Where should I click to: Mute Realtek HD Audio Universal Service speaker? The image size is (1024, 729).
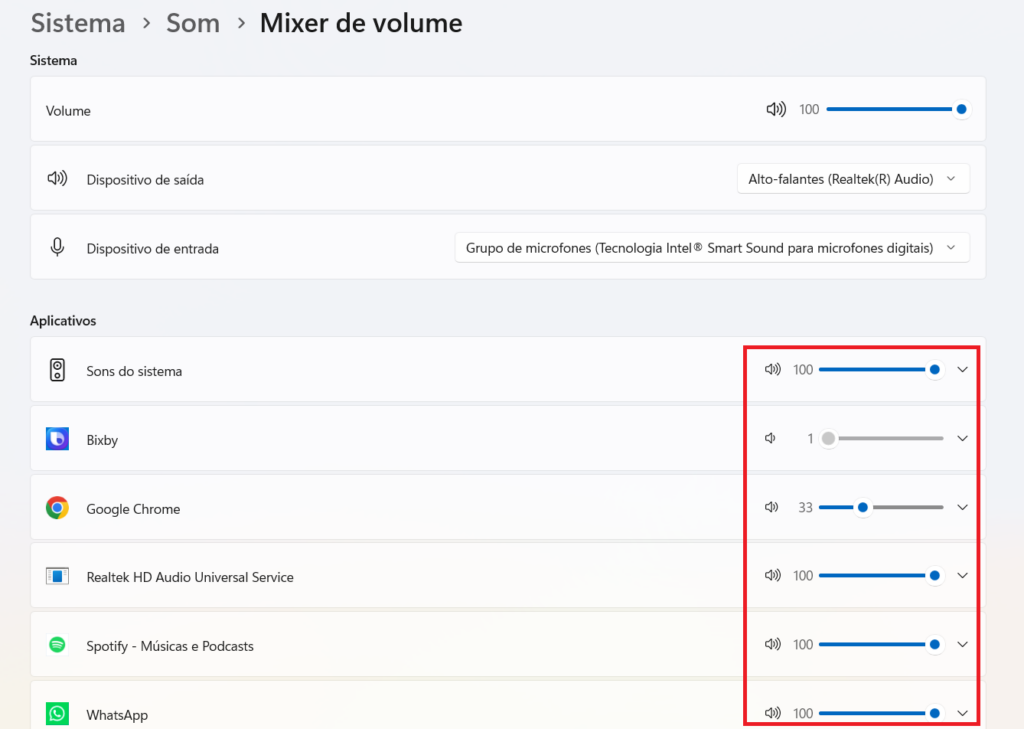click(x=773, y=575)
